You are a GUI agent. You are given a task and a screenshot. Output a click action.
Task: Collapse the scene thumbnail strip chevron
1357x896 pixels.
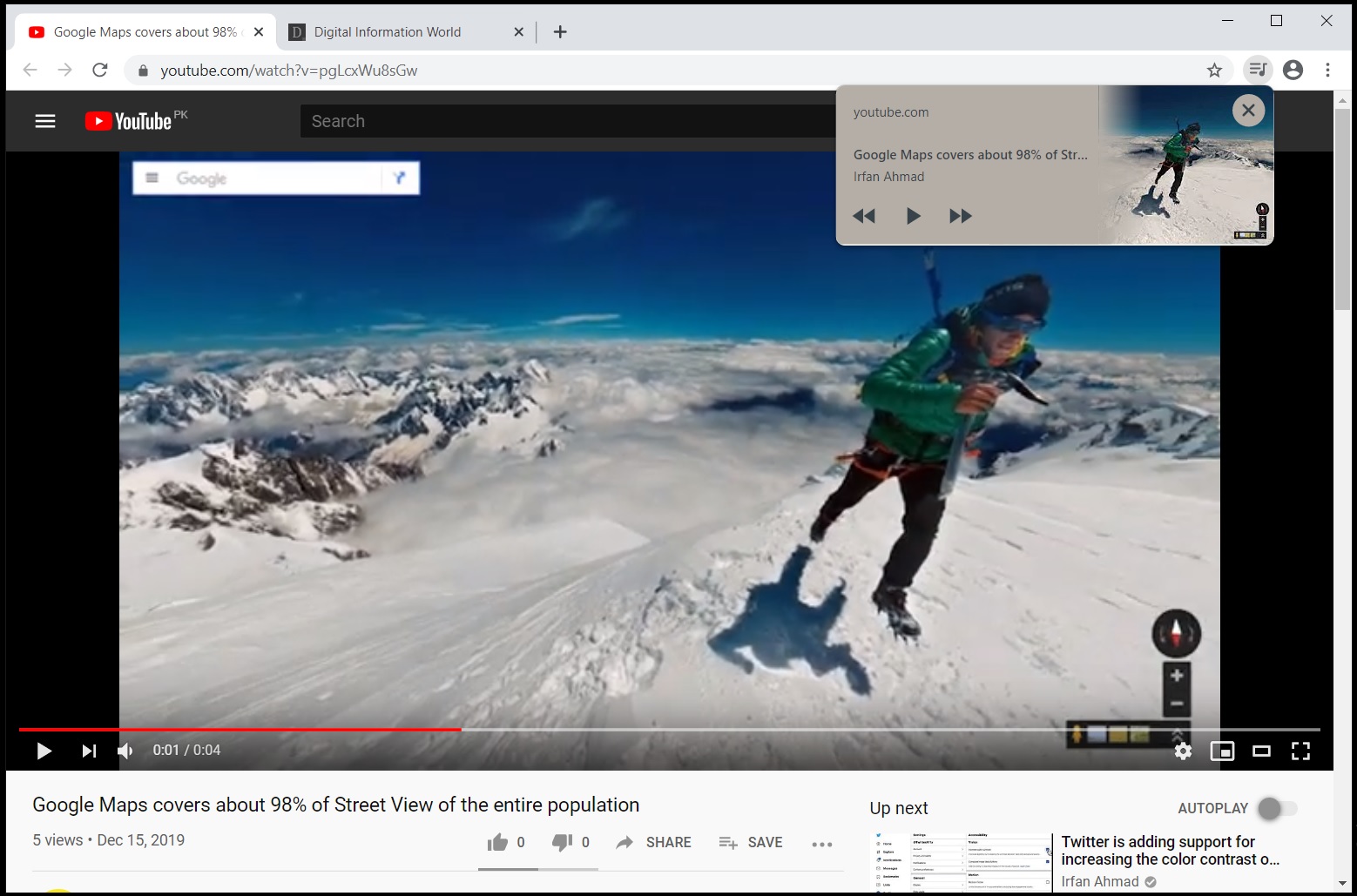pos(1178,734)
